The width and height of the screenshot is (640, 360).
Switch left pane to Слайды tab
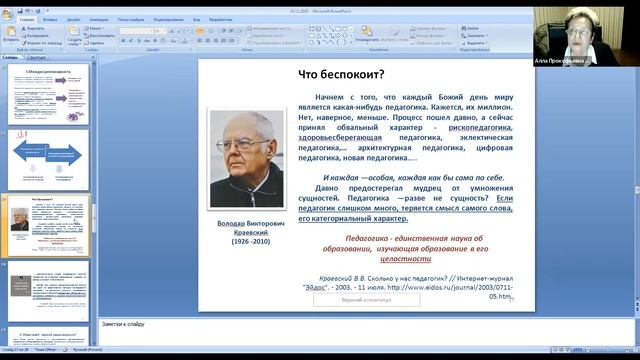point(11,58)
